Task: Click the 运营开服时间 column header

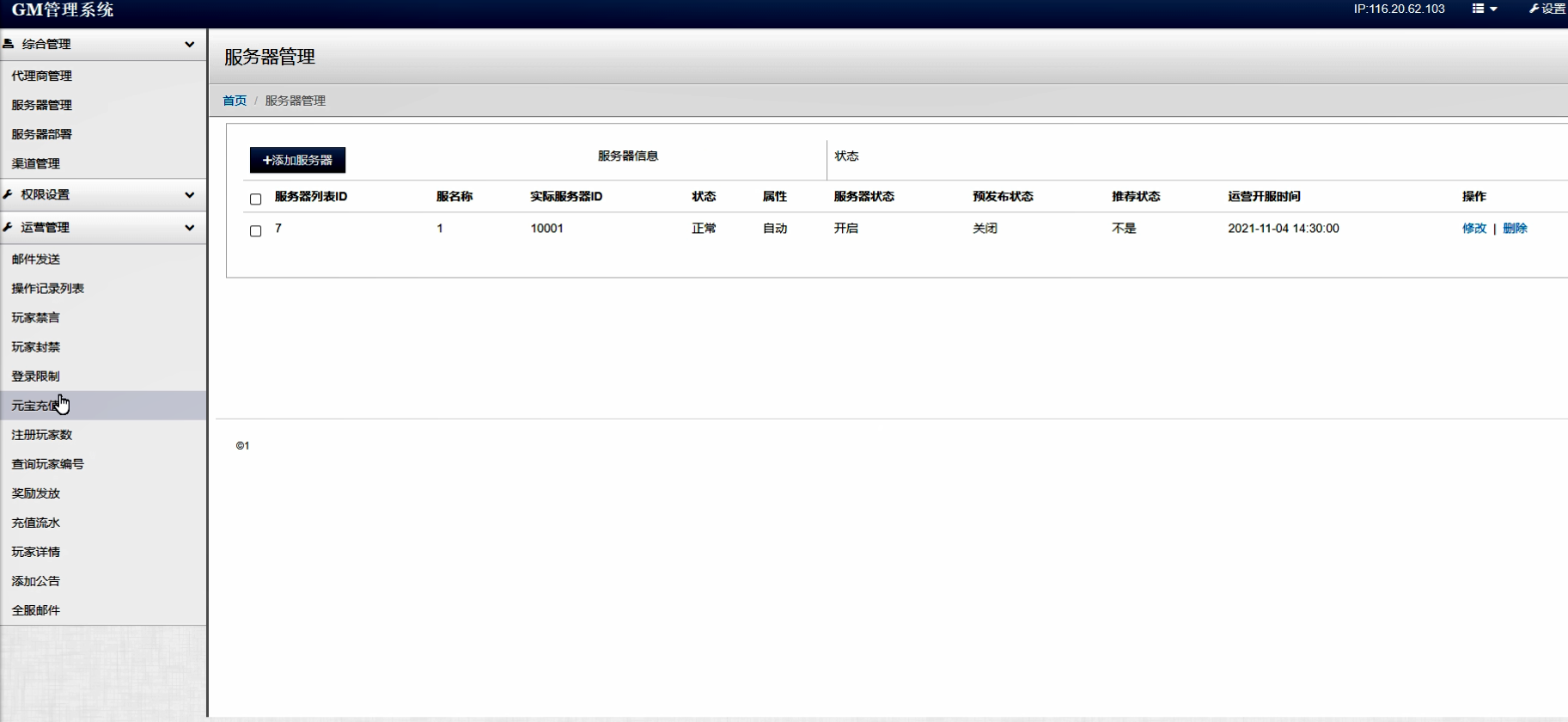Action: [x=1264, y=196]
